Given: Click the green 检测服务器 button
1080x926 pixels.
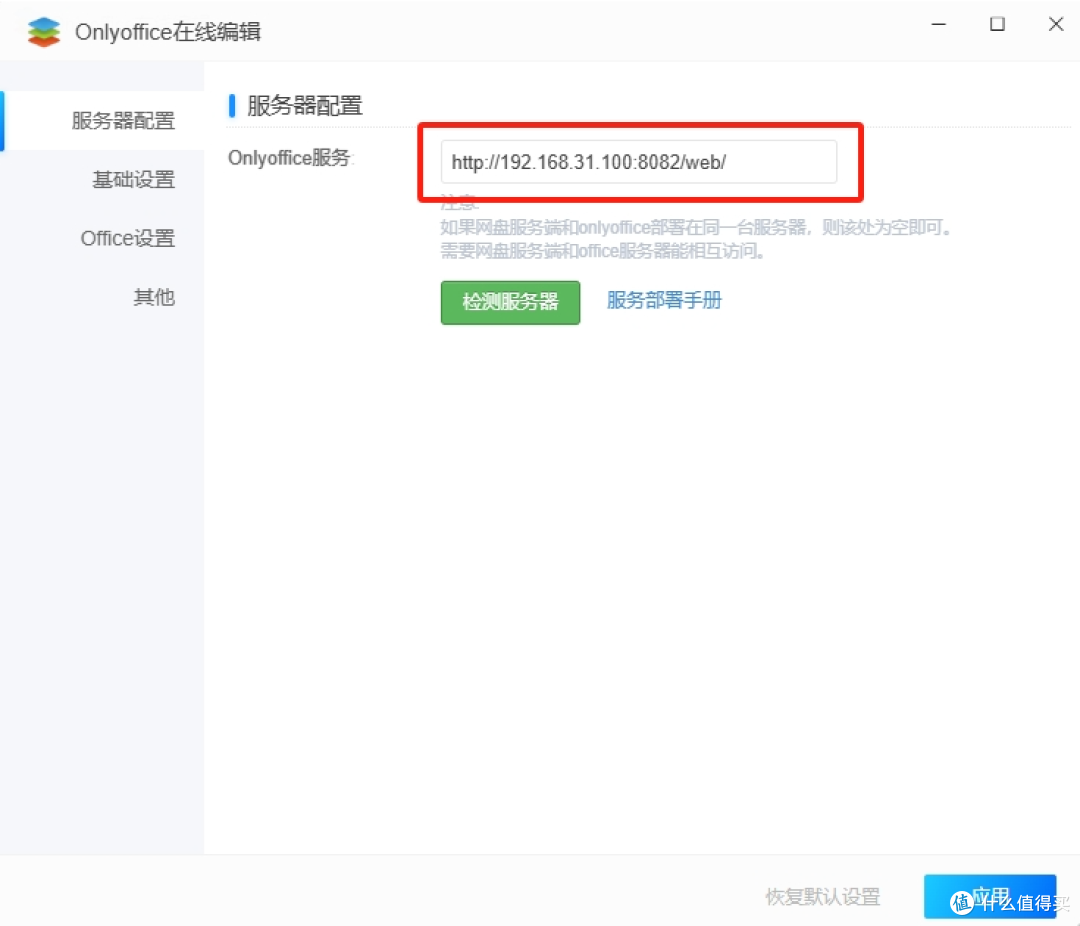Looking at the screenshot, I should click(x=510, y=302).
